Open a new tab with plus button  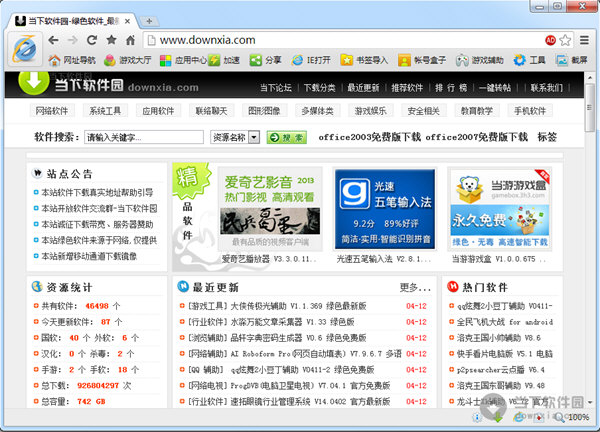click(149, 21)
